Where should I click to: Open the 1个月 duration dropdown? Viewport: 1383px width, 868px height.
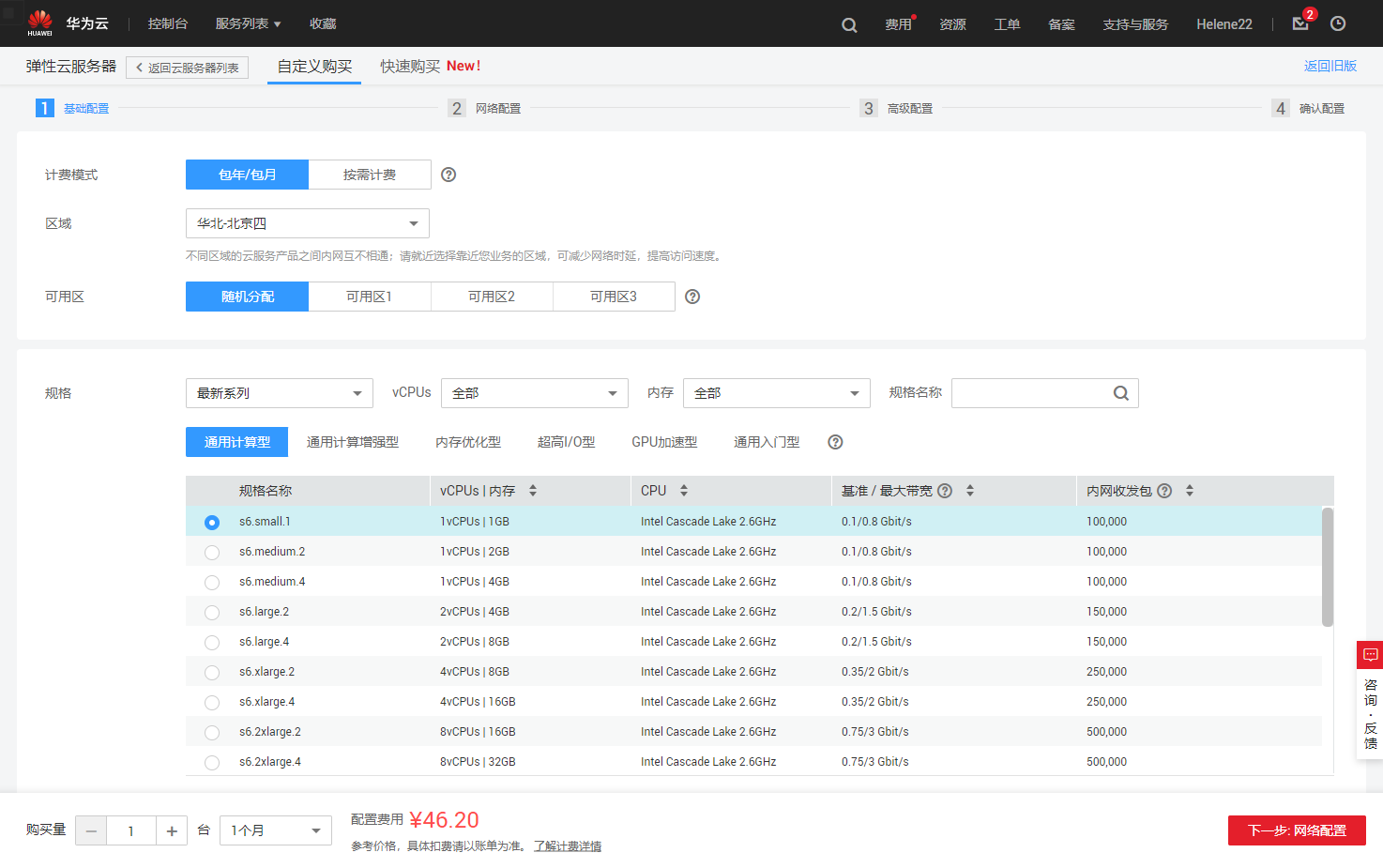(x=276, y=830)
